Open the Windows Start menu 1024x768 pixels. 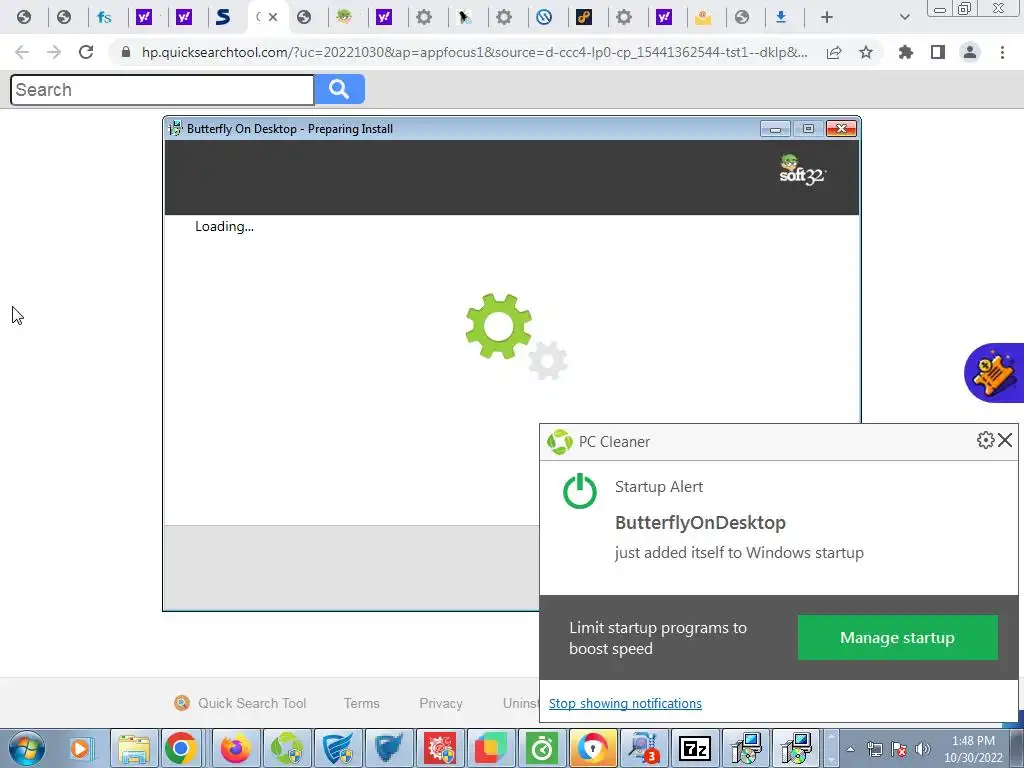tap(27, 748)
